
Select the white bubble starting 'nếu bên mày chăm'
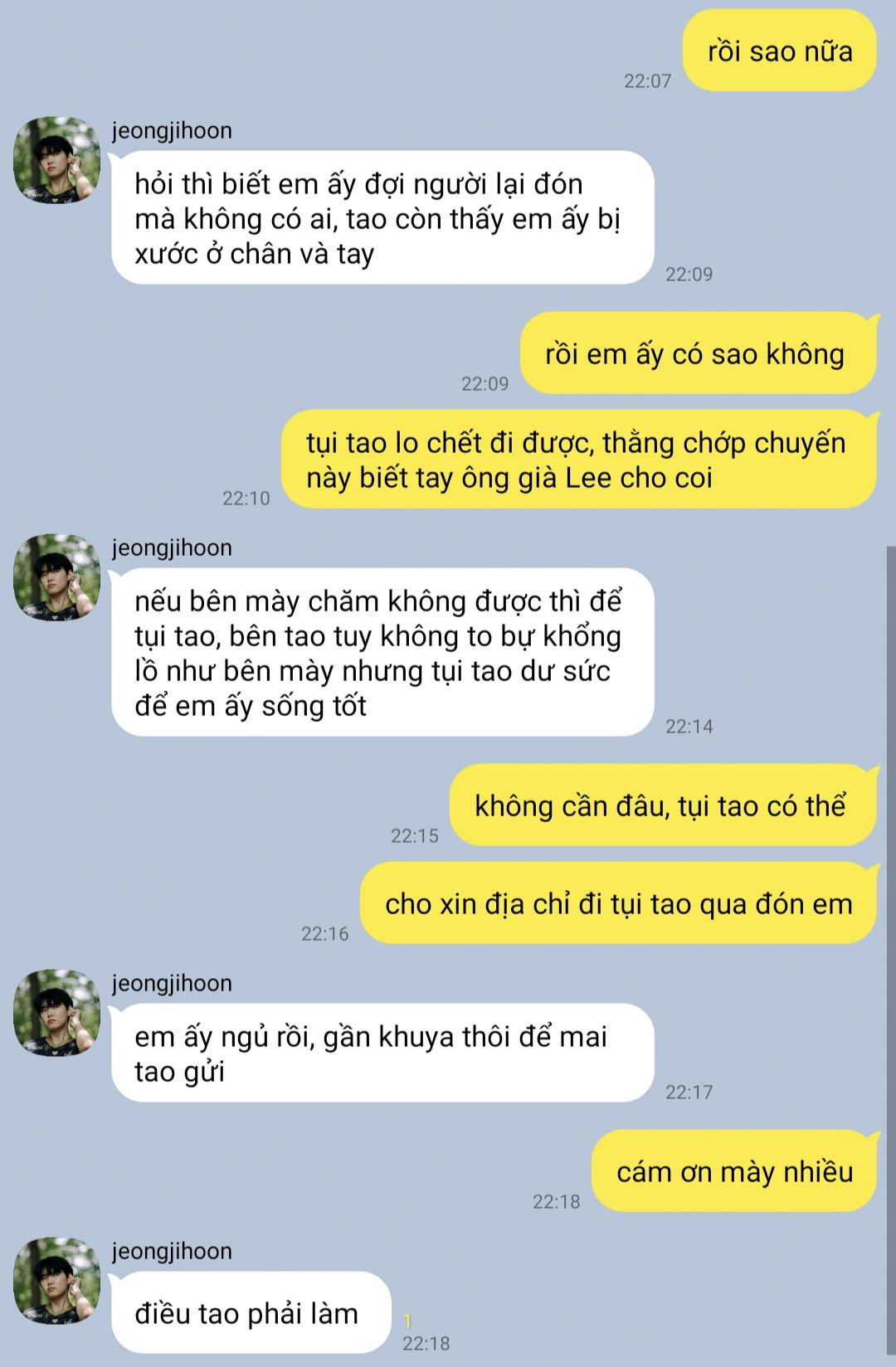(x=382, y=653)
